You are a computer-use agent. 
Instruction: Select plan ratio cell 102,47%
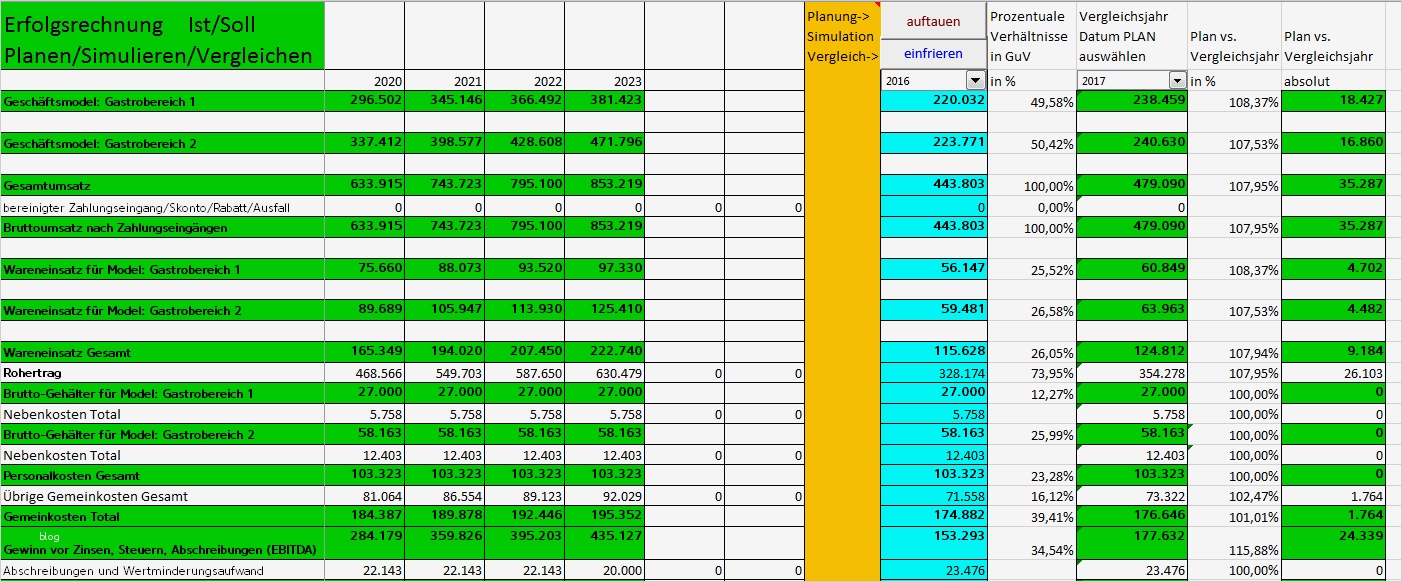pos(1235,496)
